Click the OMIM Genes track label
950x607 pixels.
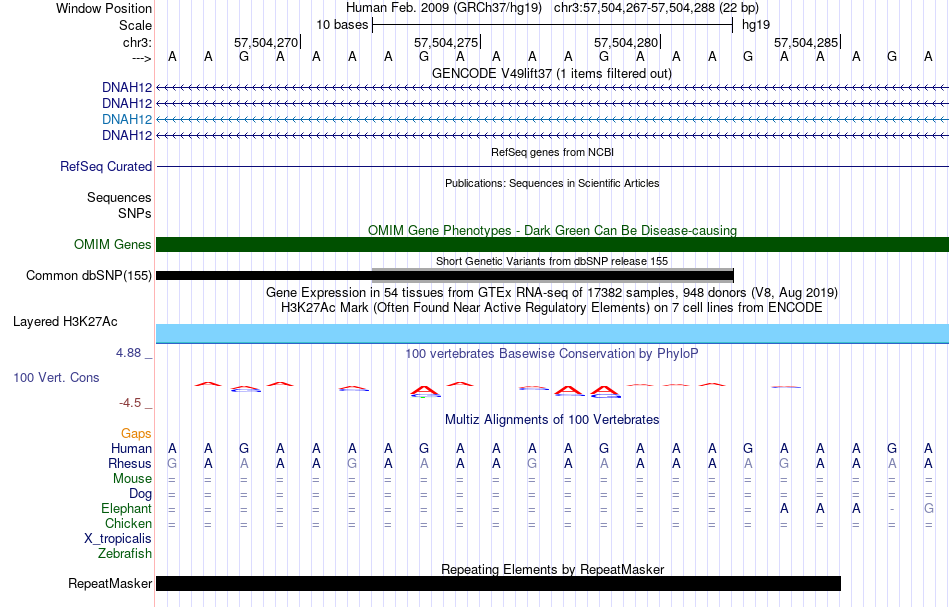click(x=112, y=244)
